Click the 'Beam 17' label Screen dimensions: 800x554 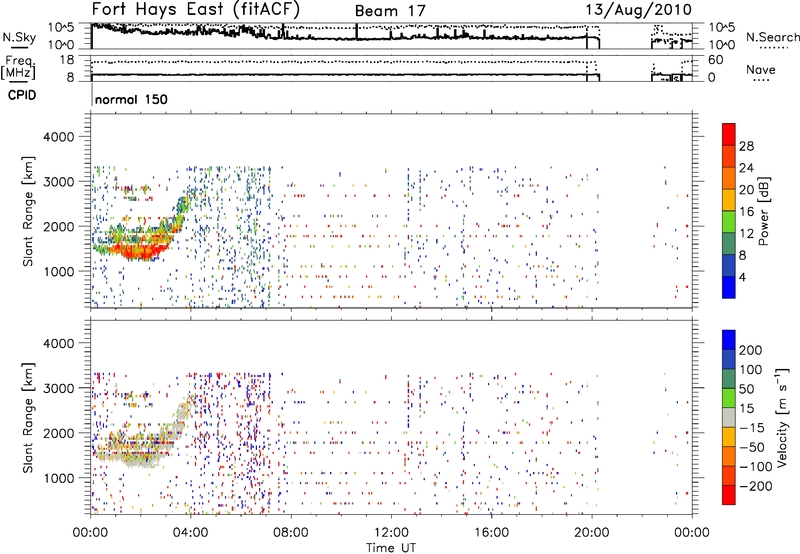[x=390, y=11]
